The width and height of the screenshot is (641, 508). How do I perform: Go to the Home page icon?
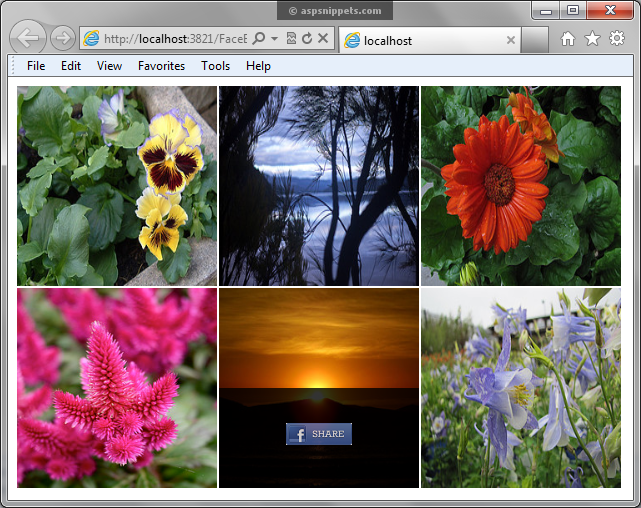pyautogui.click(x=567, y=38)
